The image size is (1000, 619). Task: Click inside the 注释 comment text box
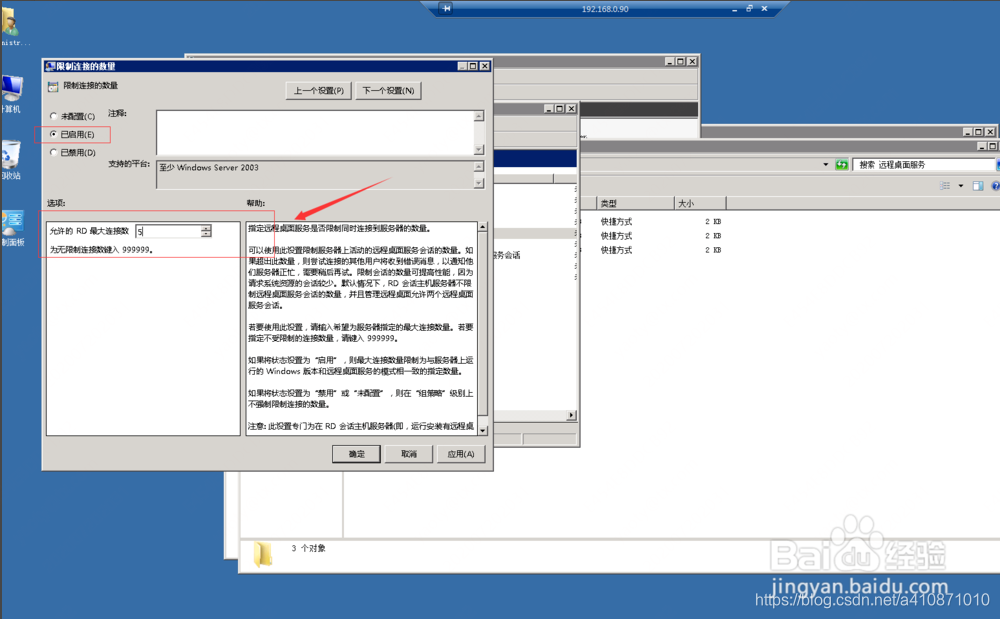315,133
